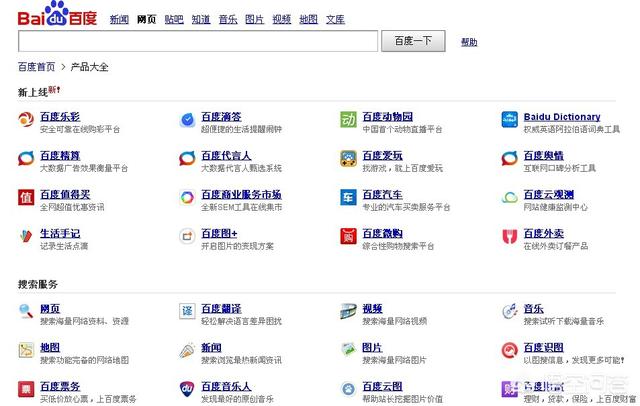Click the 百度云观测 cloud icon
The image size is (640, 406).
click(x=509, y=197)
